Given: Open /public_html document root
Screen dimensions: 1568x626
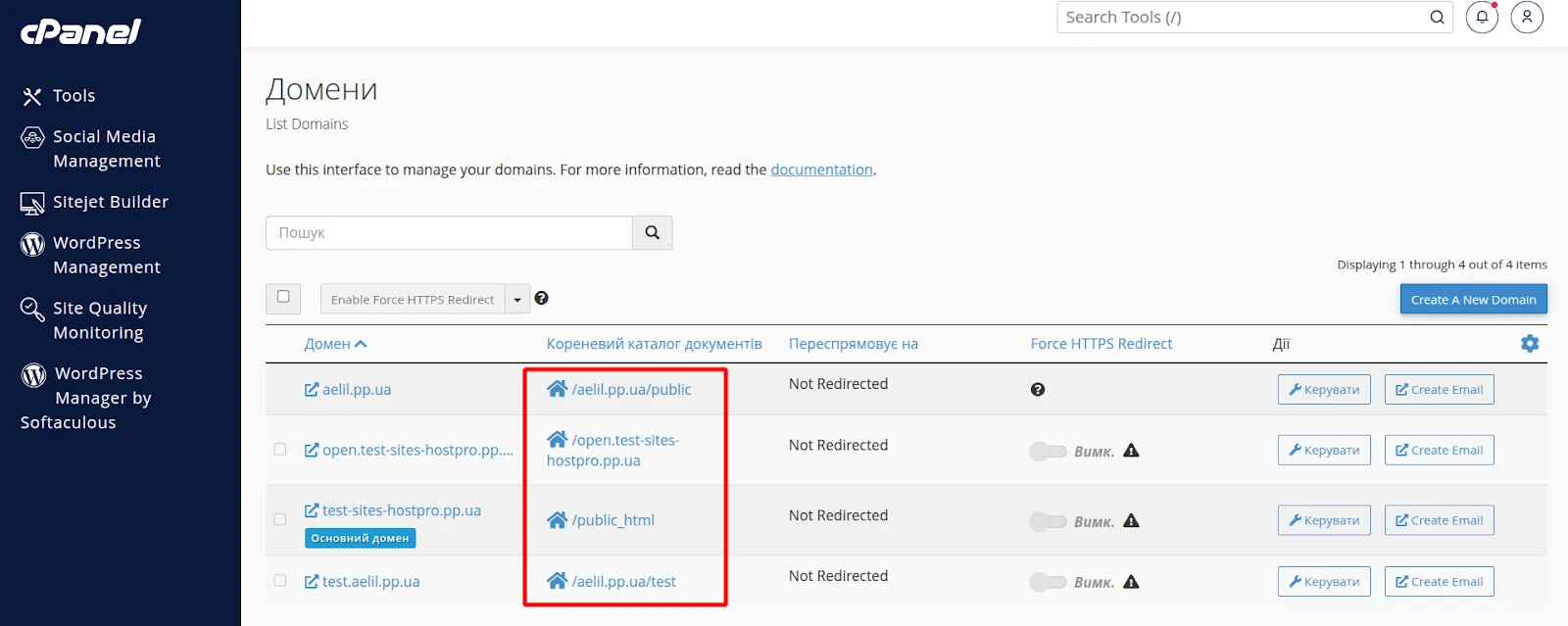Looking at the screenshot, I should [601, 520].
